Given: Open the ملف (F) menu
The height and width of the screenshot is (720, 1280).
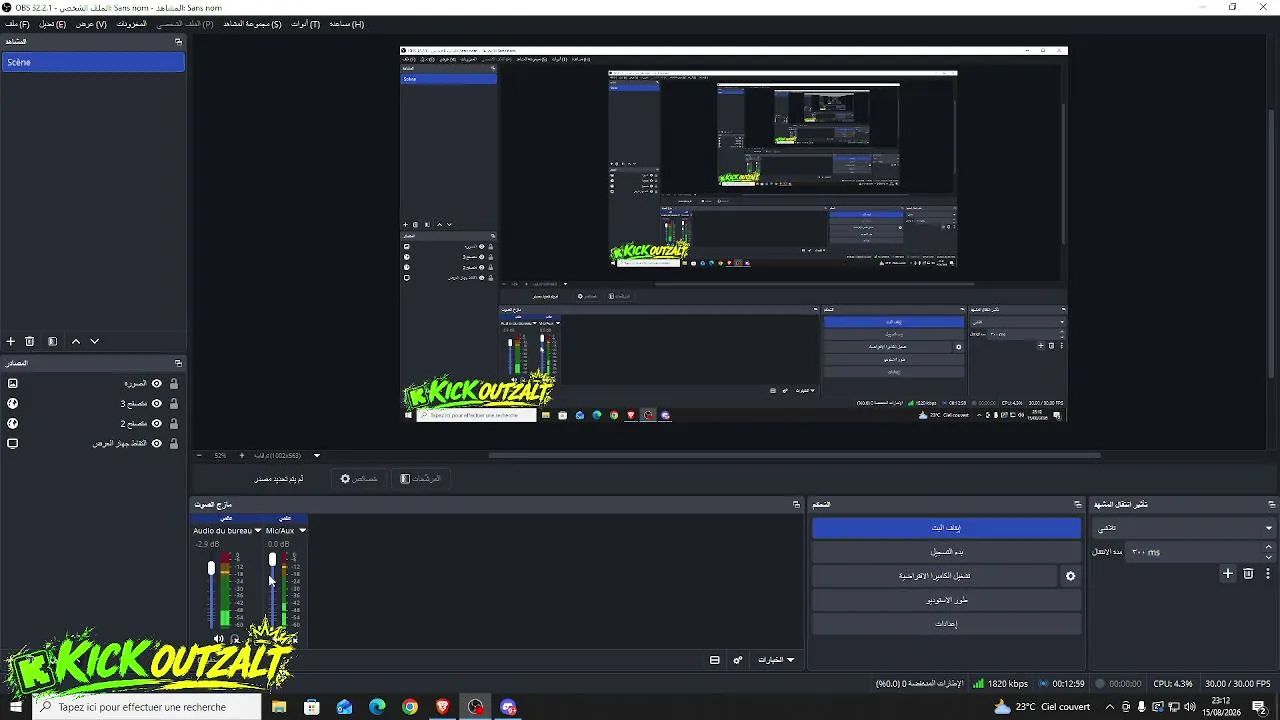Looking at the screenshot, I should pos(18,24).
